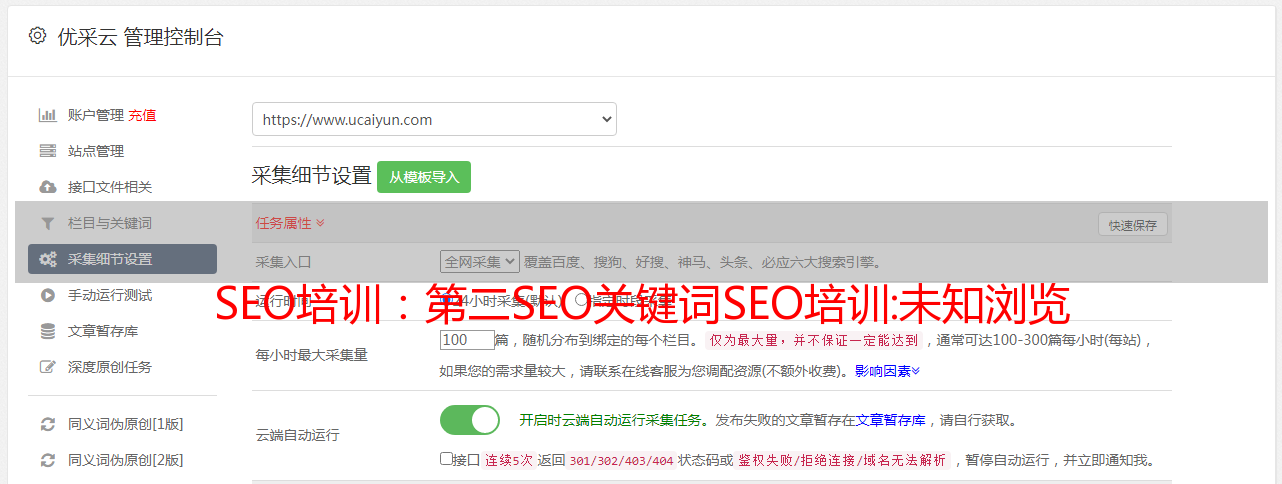Click the cloud upload icon next to 接口文件相关
The height and width of the screenshot is (484, 1282).
click(x=47, y=187)
